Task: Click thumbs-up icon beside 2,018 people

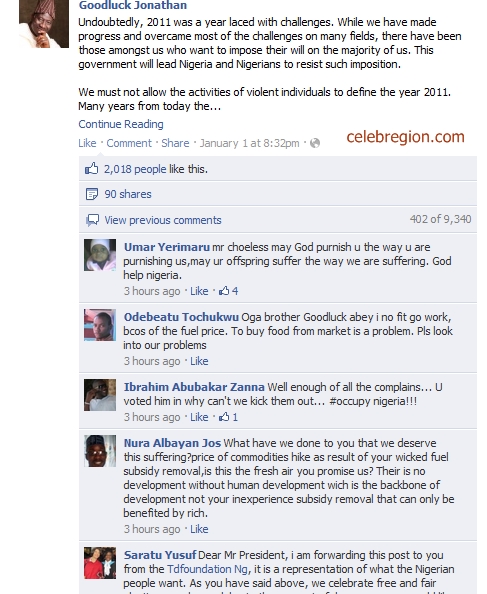Action: pos(91,169)
